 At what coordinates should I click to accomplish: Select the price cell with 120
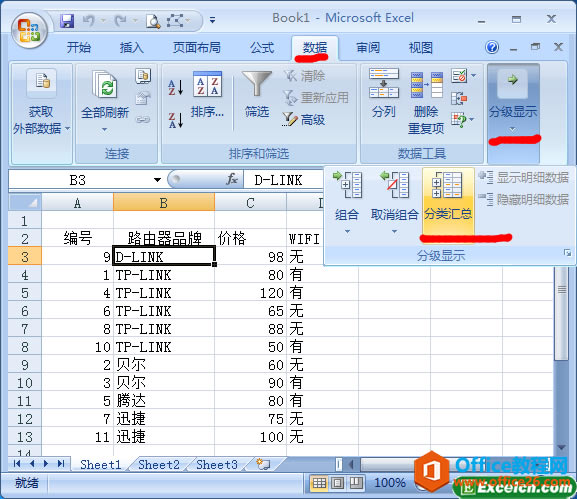point(250,293)
